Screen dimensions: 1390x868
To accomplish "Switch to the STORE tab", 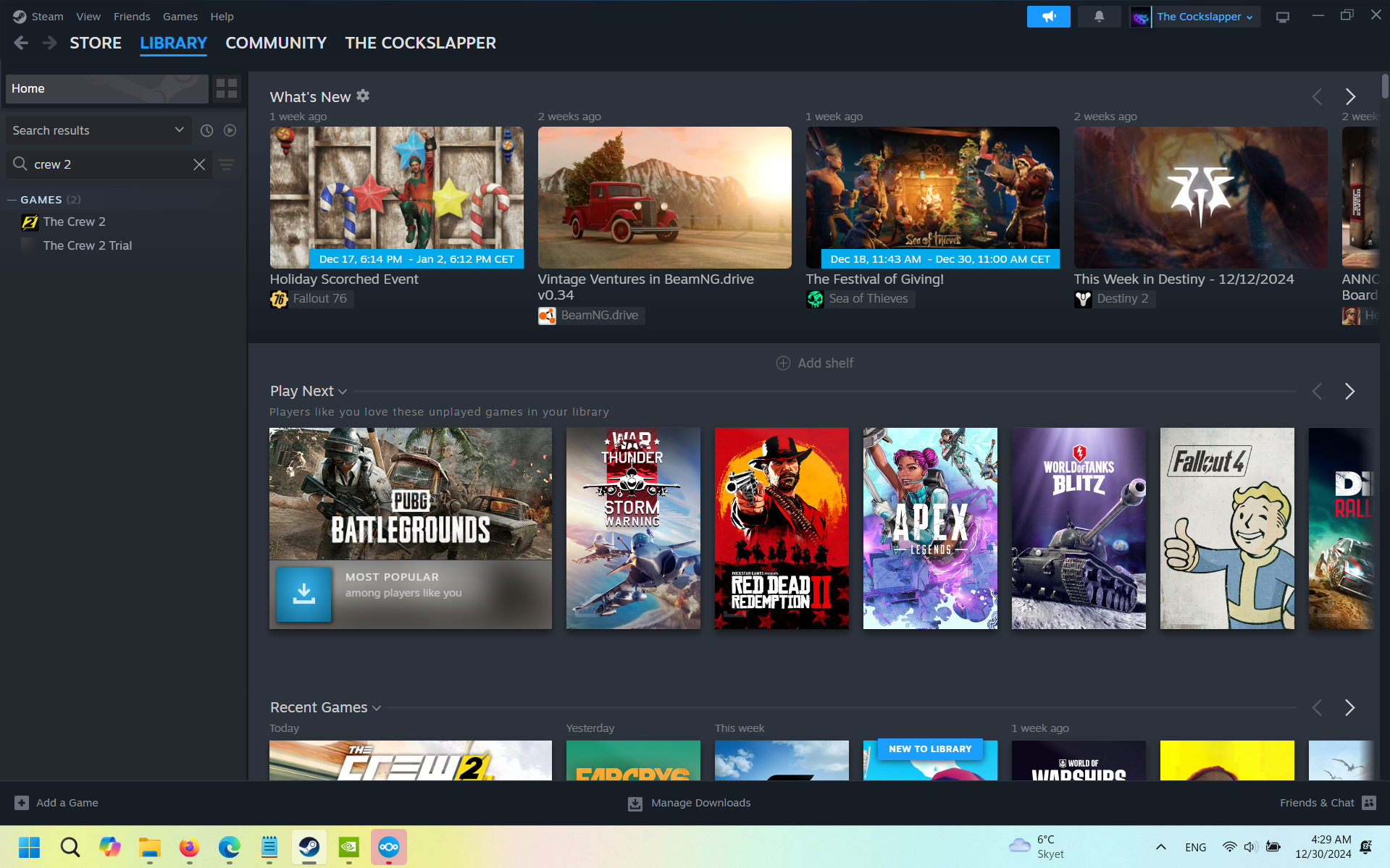I will [96, 43].
